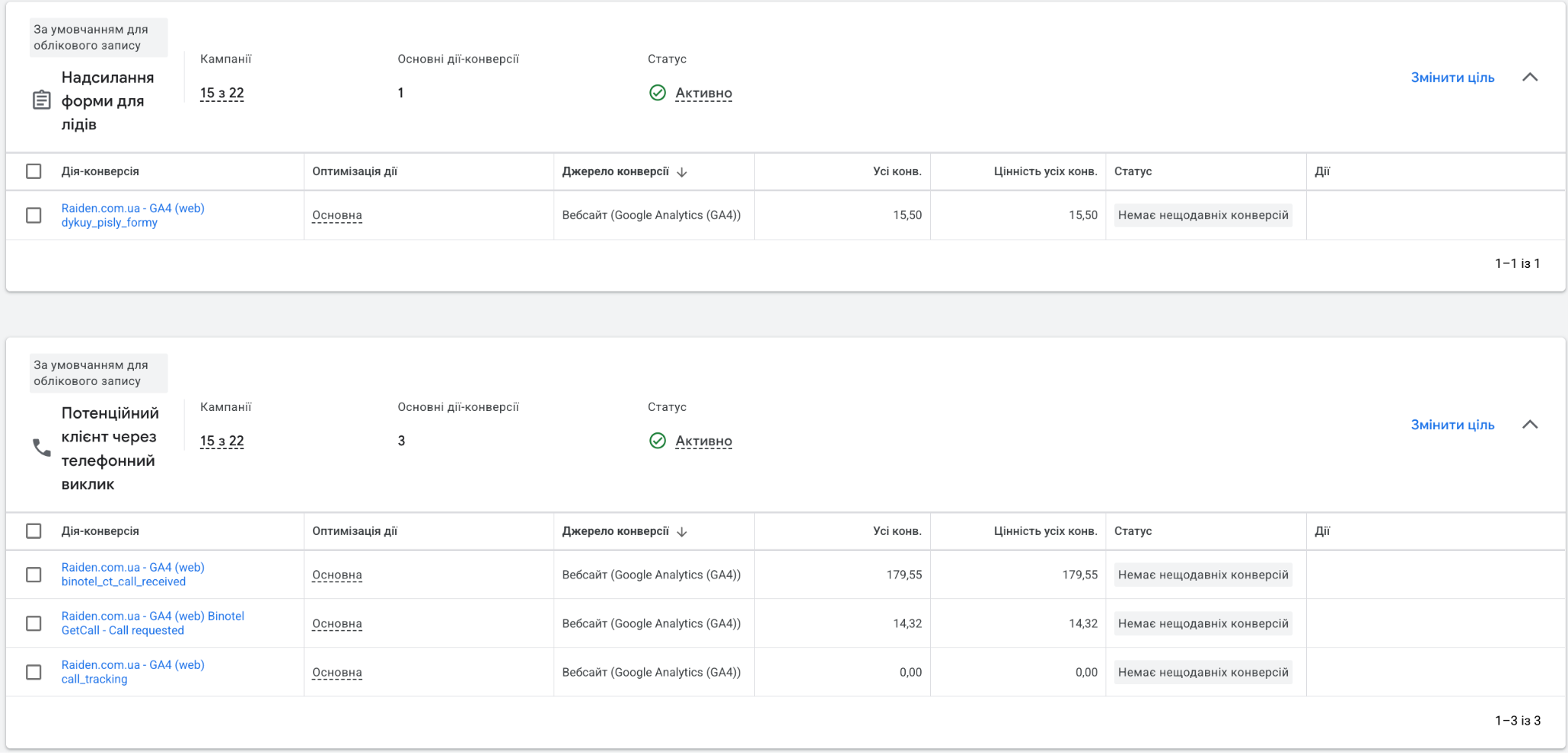The width and height of the screenshot is (1568, 753).
Task: Click the Статус column header in the phone-call table
Action: (1133, 531)
